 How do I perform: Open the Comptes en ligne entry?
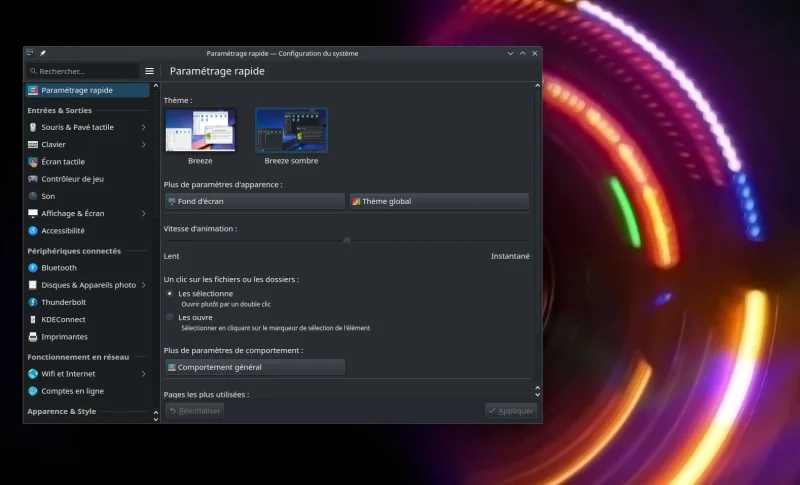[87, 391]
